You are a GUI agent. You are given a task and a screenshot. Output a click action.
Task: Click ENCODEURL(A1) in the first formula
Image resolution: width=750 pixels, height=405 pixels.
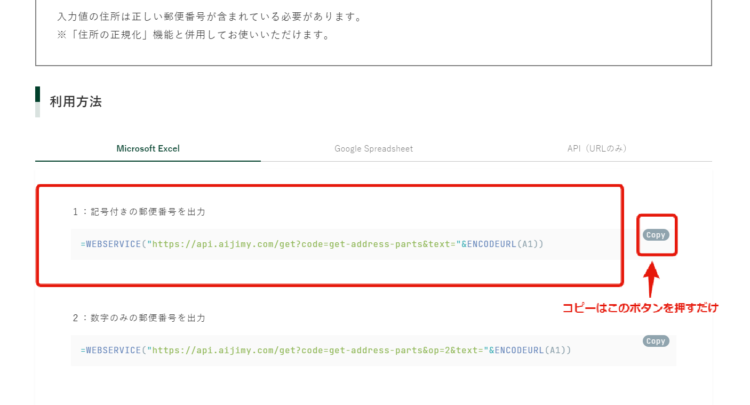[504, 244]
